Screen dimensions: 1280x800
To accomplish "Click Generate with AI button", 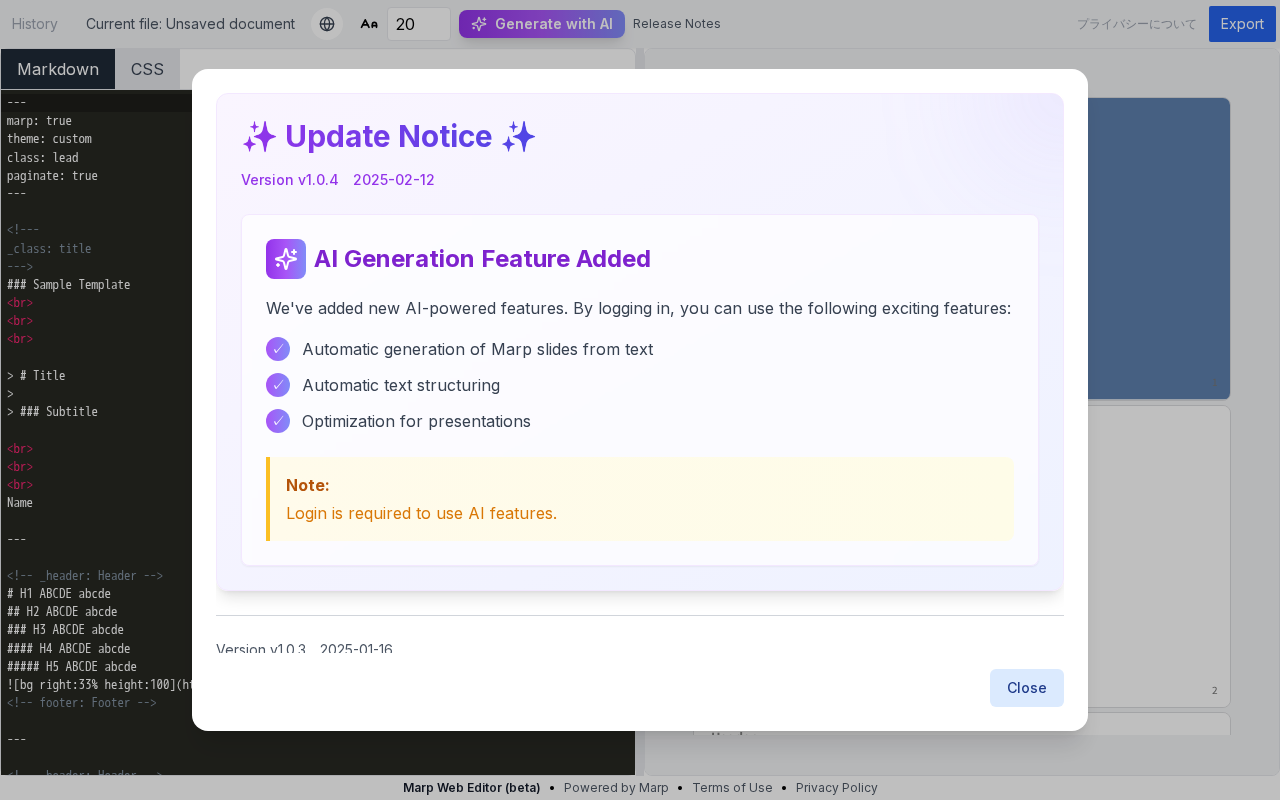I will coord(542,24).
